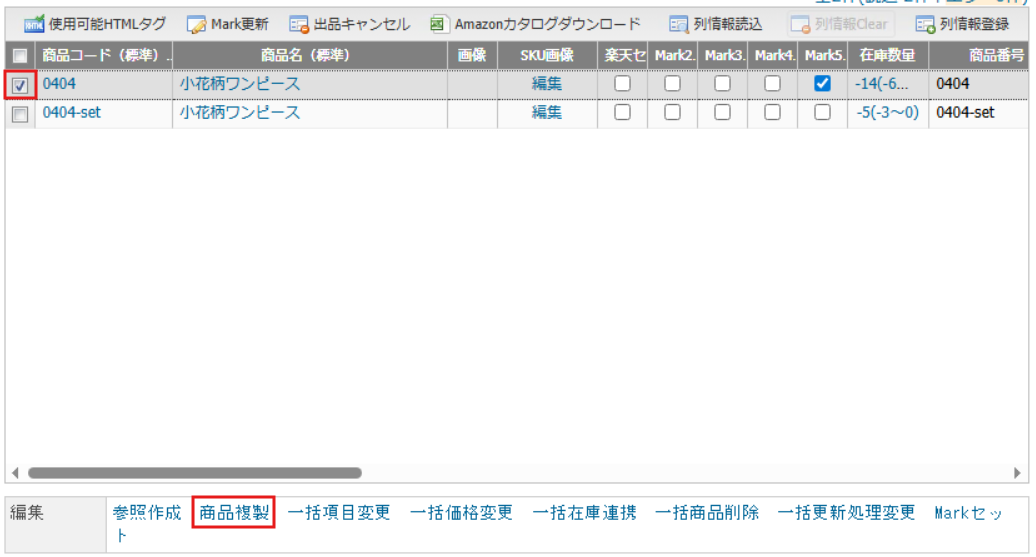Click the horizontal scrollbar thumb
1036x557 pixels.
(195, 473)
